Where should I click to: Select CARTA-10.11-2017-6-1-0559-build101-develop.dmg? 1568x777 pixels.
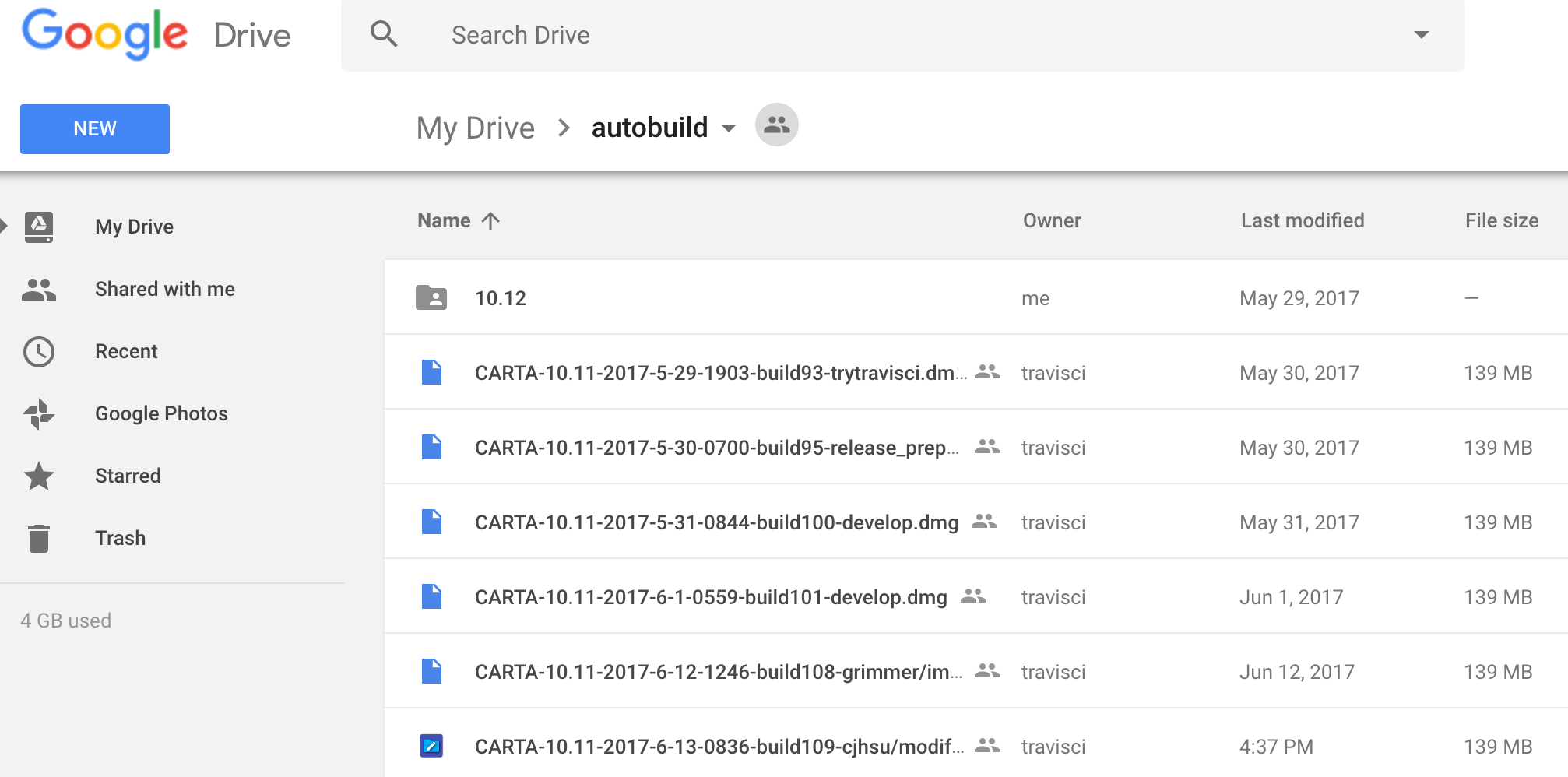711,597
